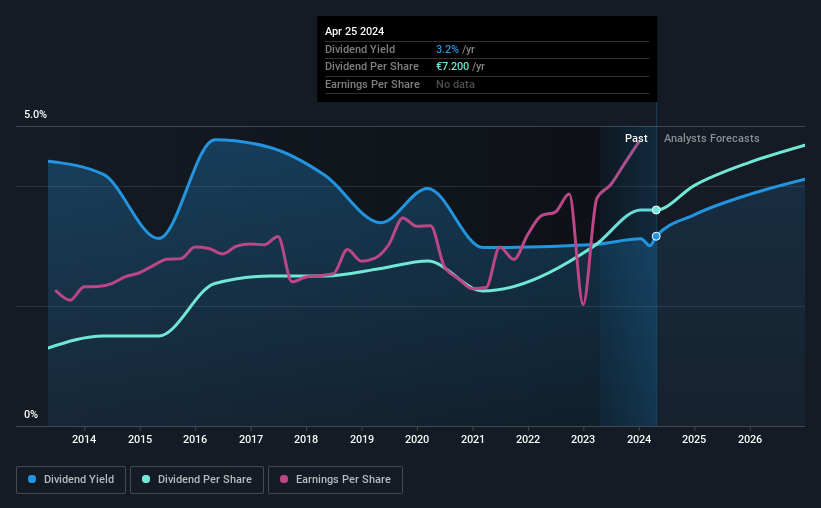Toggle the Dividend Yield legend series
The height and width of the screenshot is (508, 821).
[x=71, y=480]
